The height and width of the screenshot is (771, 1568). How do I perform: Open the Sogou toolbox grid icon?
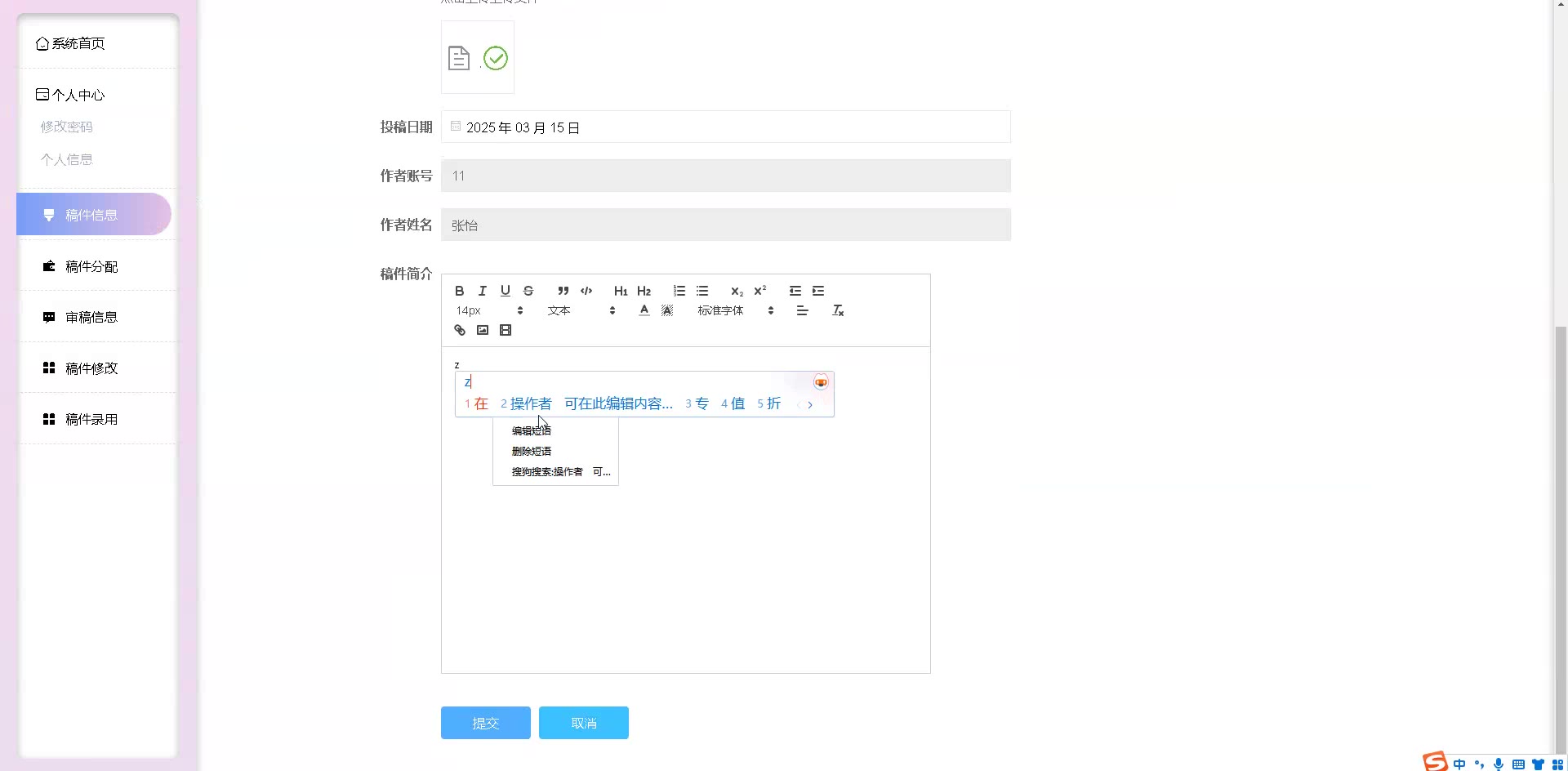coord(1557,764)
